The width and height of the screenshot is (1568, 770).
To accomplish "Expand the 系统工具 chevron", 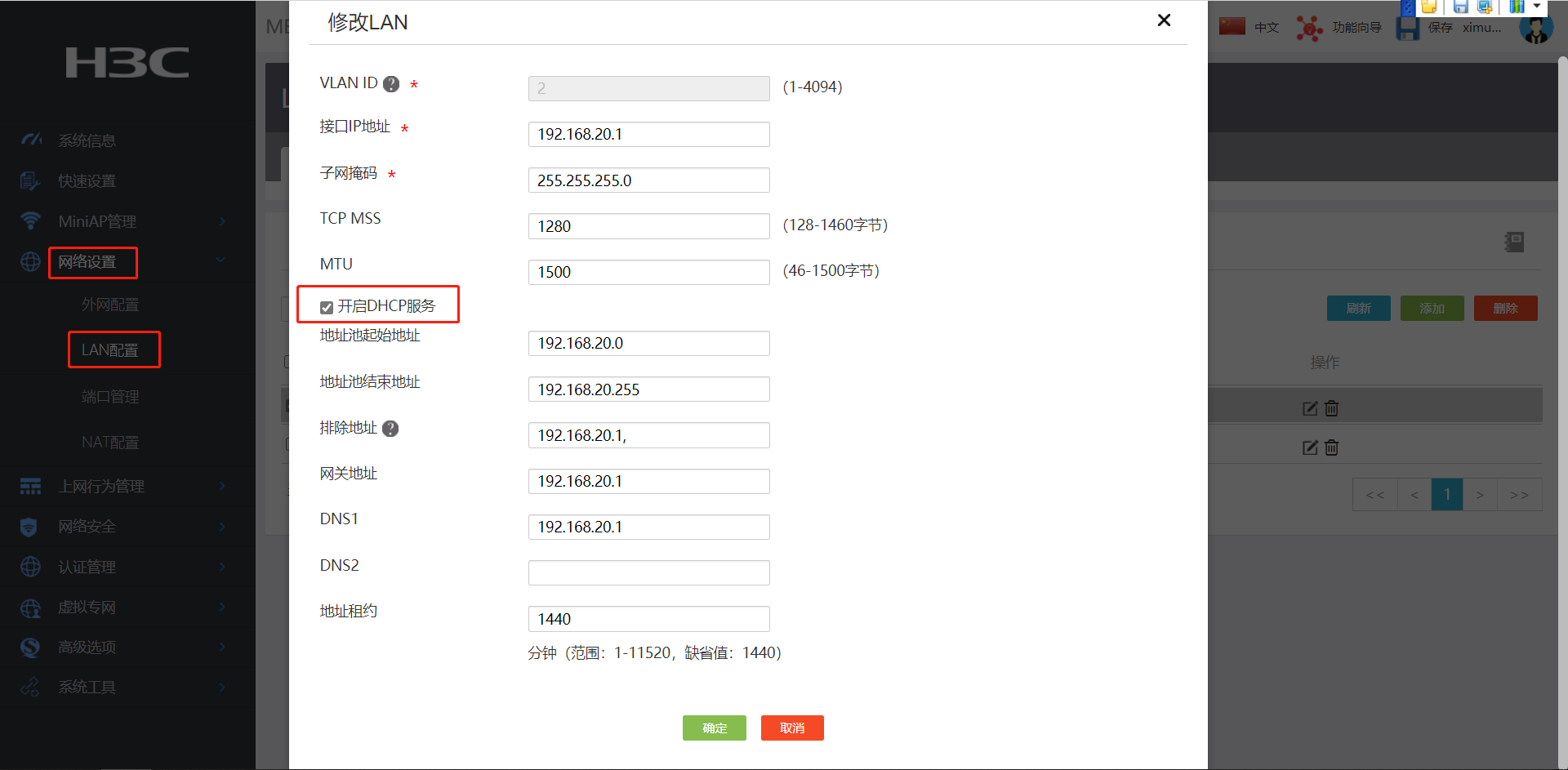I will 221,688.
